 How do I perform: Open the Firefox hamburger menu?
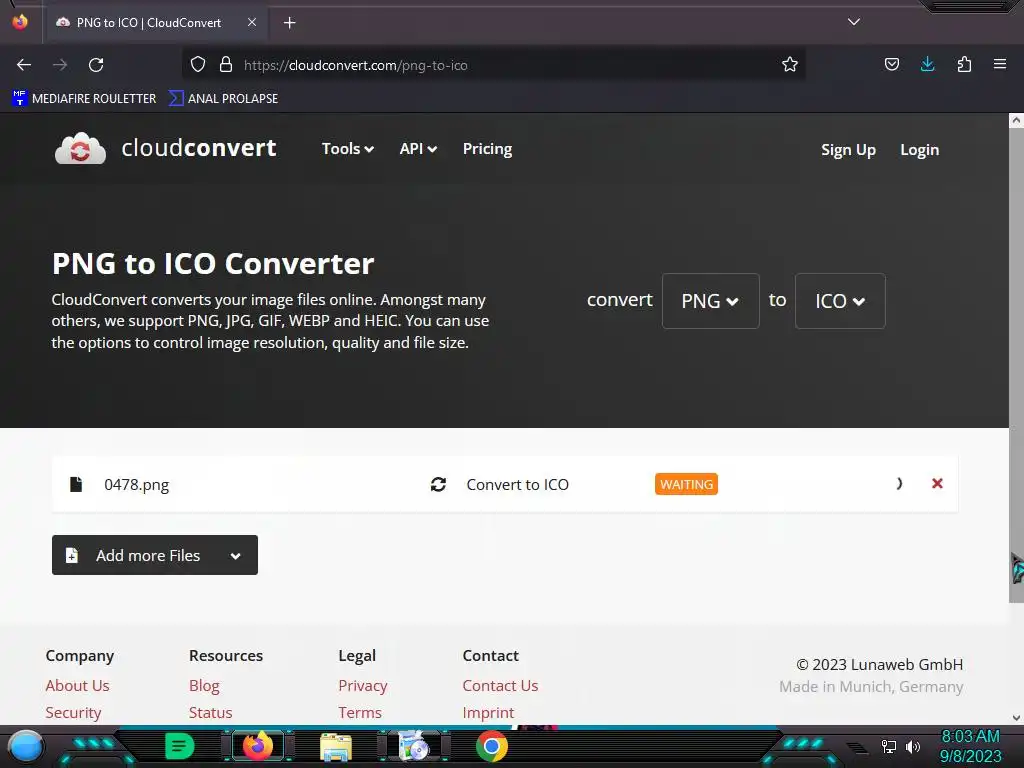pos(1000,65)
